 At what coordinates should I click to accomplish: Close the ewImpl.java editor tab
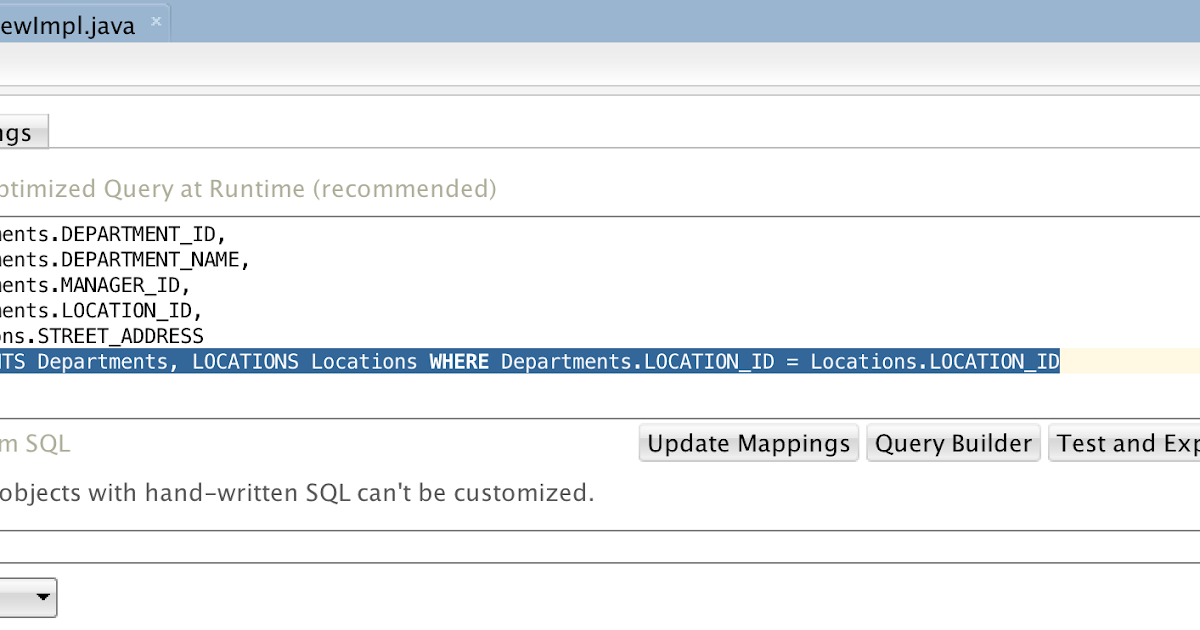155,20
